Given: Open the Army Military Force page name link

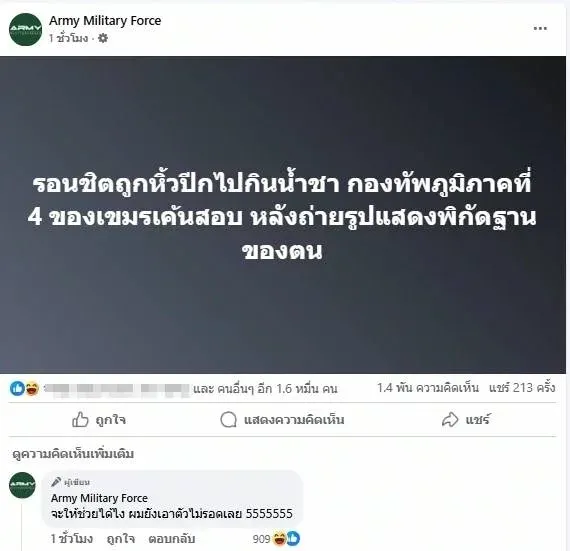Looking at the screenshot, I should 105,21.
